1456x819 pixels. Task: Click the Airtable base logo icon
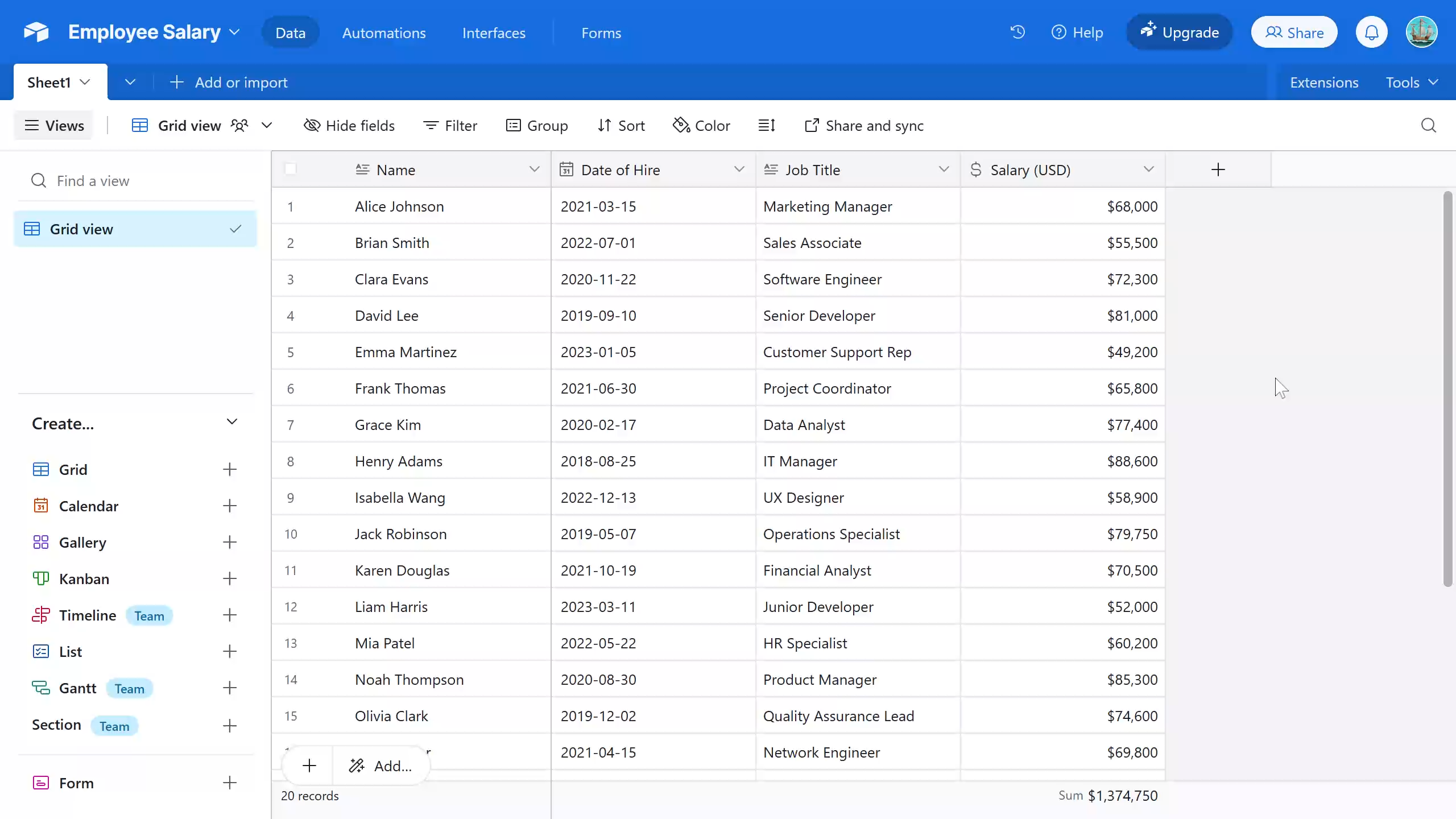click(36, 32)
